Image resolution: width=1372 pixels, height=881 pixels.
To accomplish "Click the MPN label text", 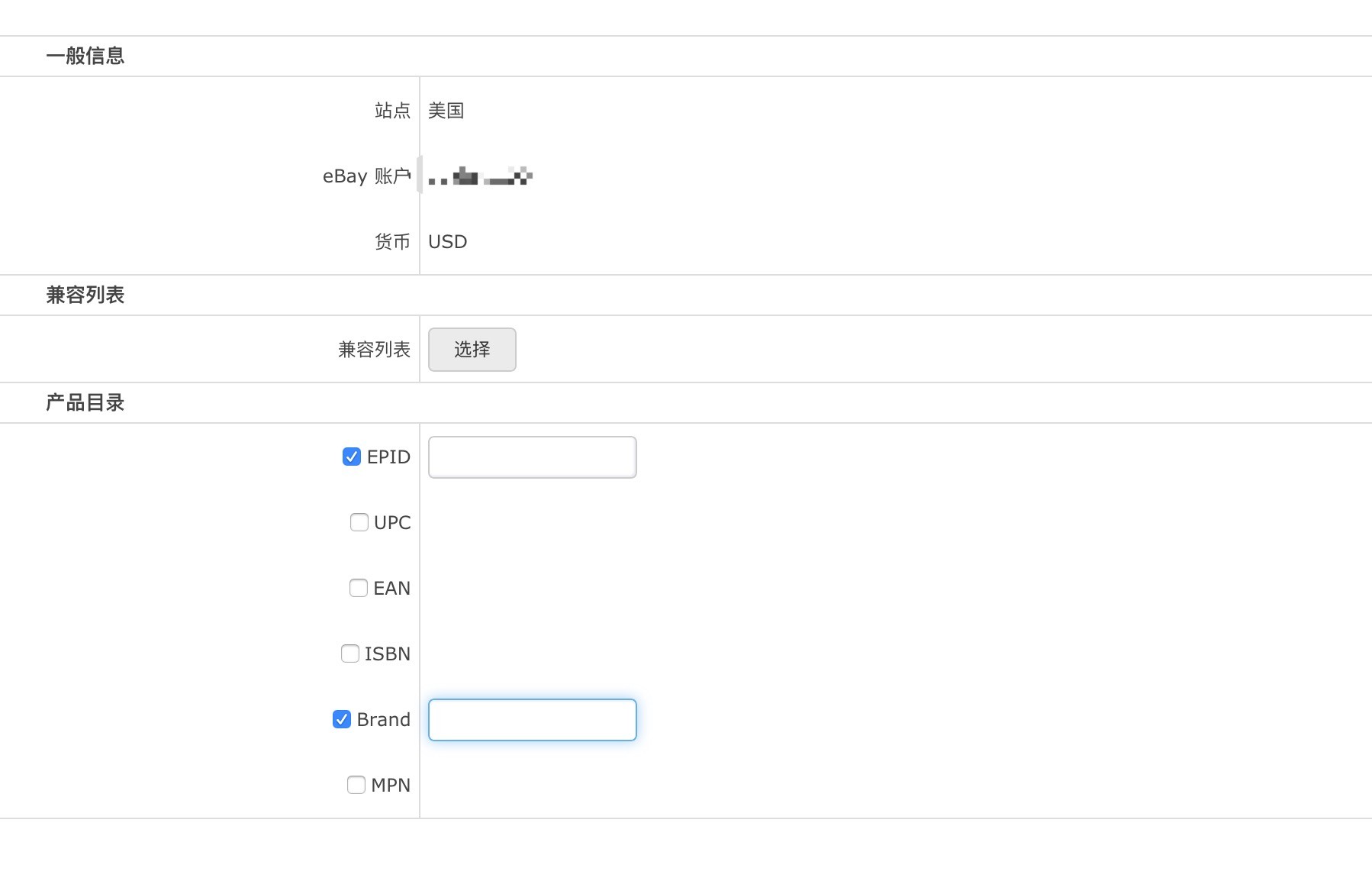I will pyautogui.click(x=391, y=785).
